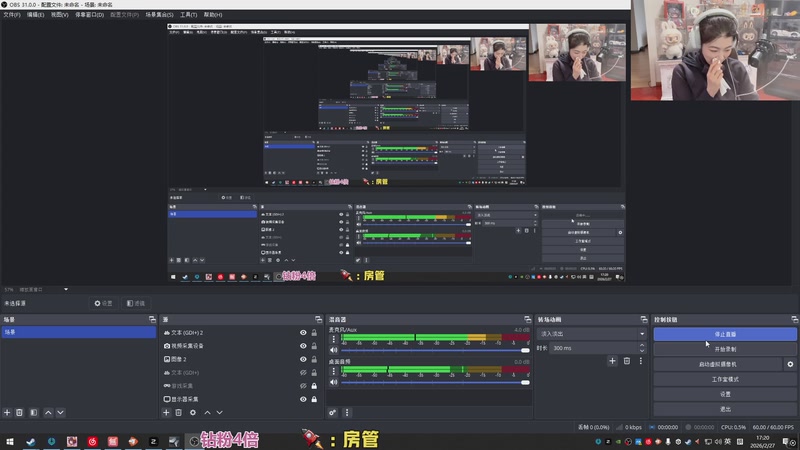
Task: Open virtual camera settings gear icon
Action: 790,364
